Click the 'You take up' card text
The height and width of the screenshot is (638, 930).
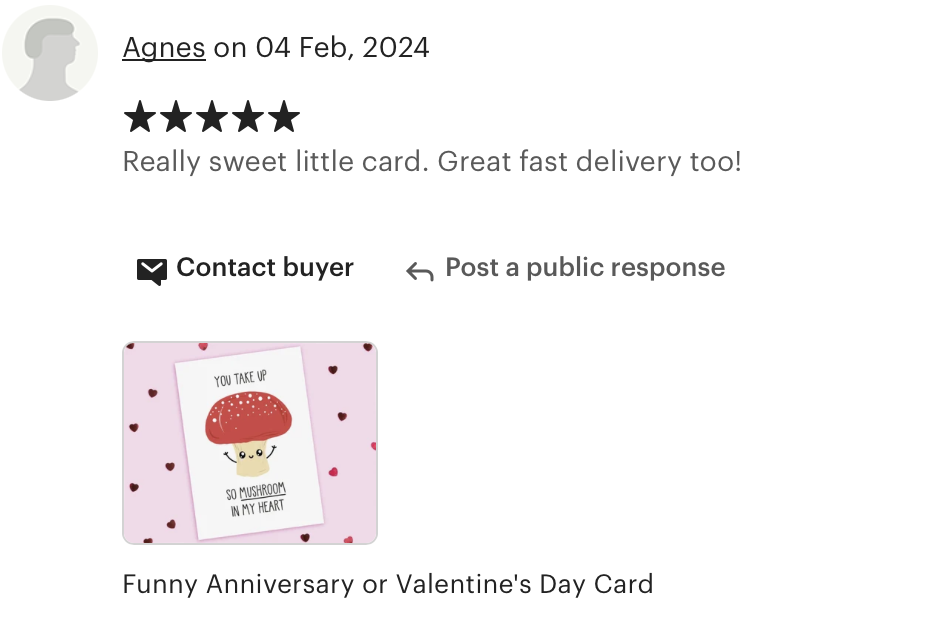pos(241,378)
